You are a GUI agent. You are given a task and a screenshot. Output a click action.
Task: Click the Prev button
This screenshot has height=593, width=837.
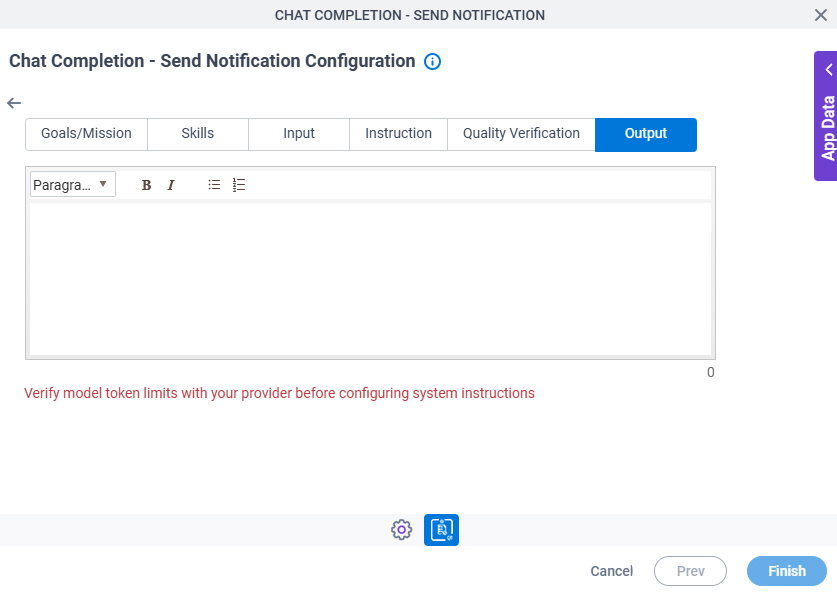pyautogui.click(x=690, y=571)
